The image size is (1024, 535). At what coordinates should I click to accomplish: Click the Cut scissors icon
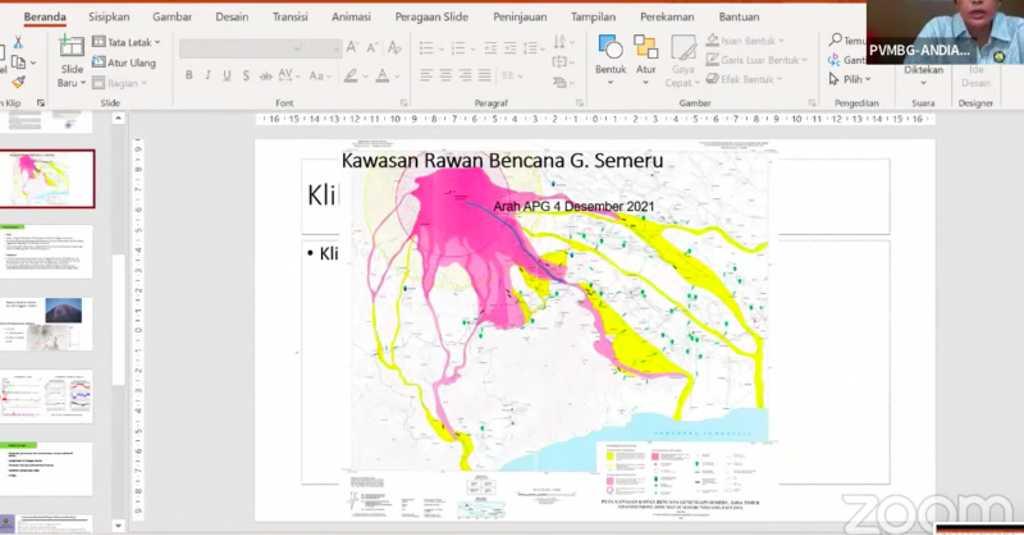[18, 42]
